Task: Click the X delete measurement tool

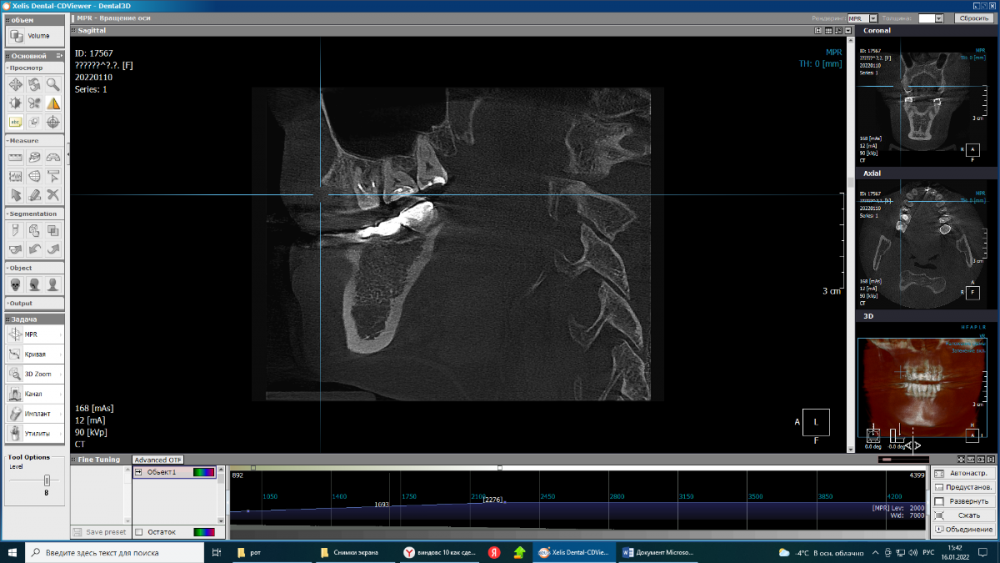Action: [x=53, y=194]
